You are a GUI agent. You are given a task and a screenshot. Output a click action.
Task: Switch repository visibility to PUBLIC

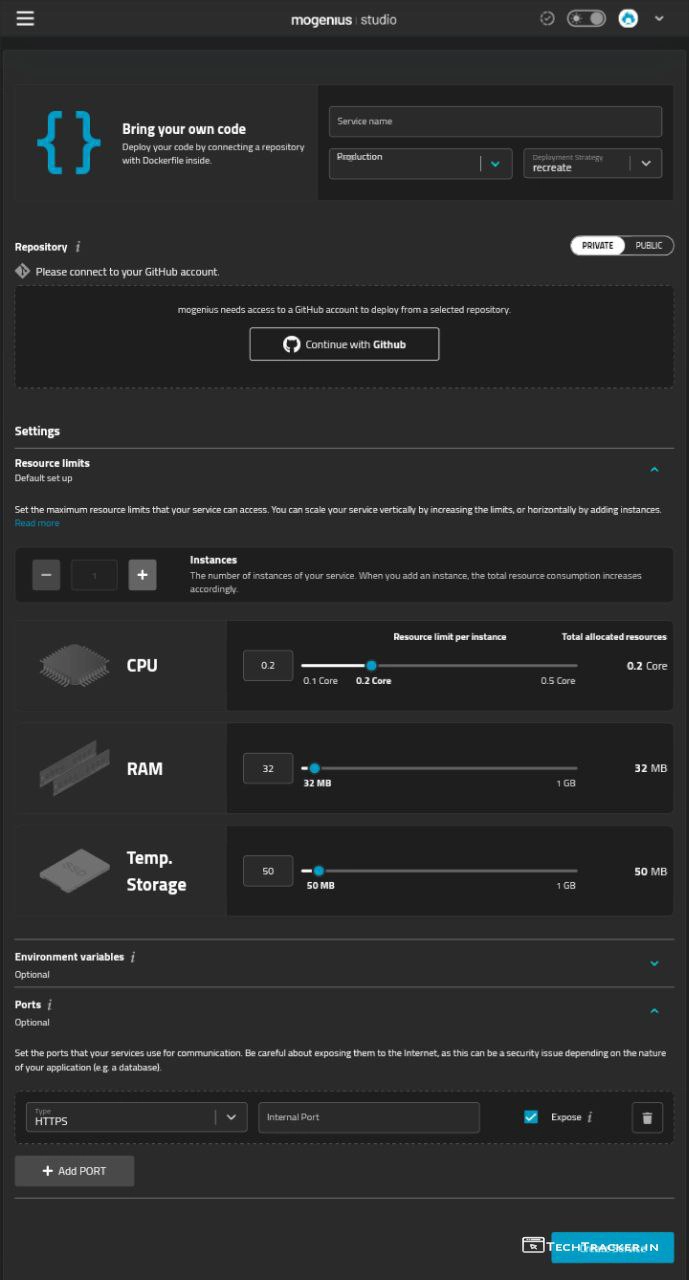[649, 246]
